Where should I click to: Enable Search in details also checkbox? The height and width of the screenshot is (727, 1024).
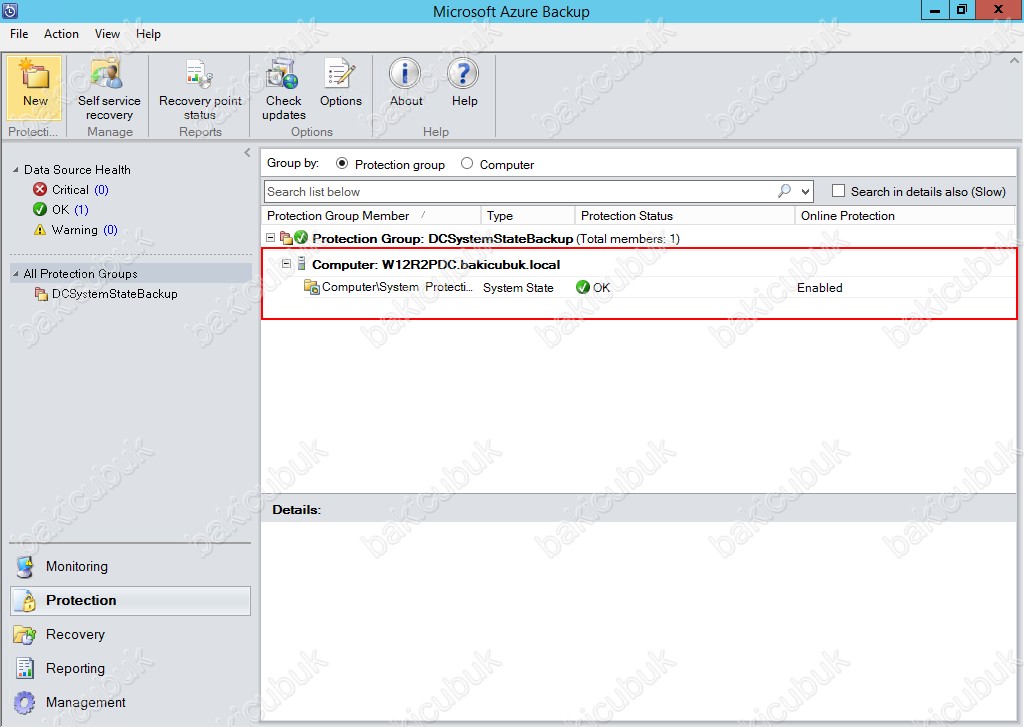click(839, 191)
